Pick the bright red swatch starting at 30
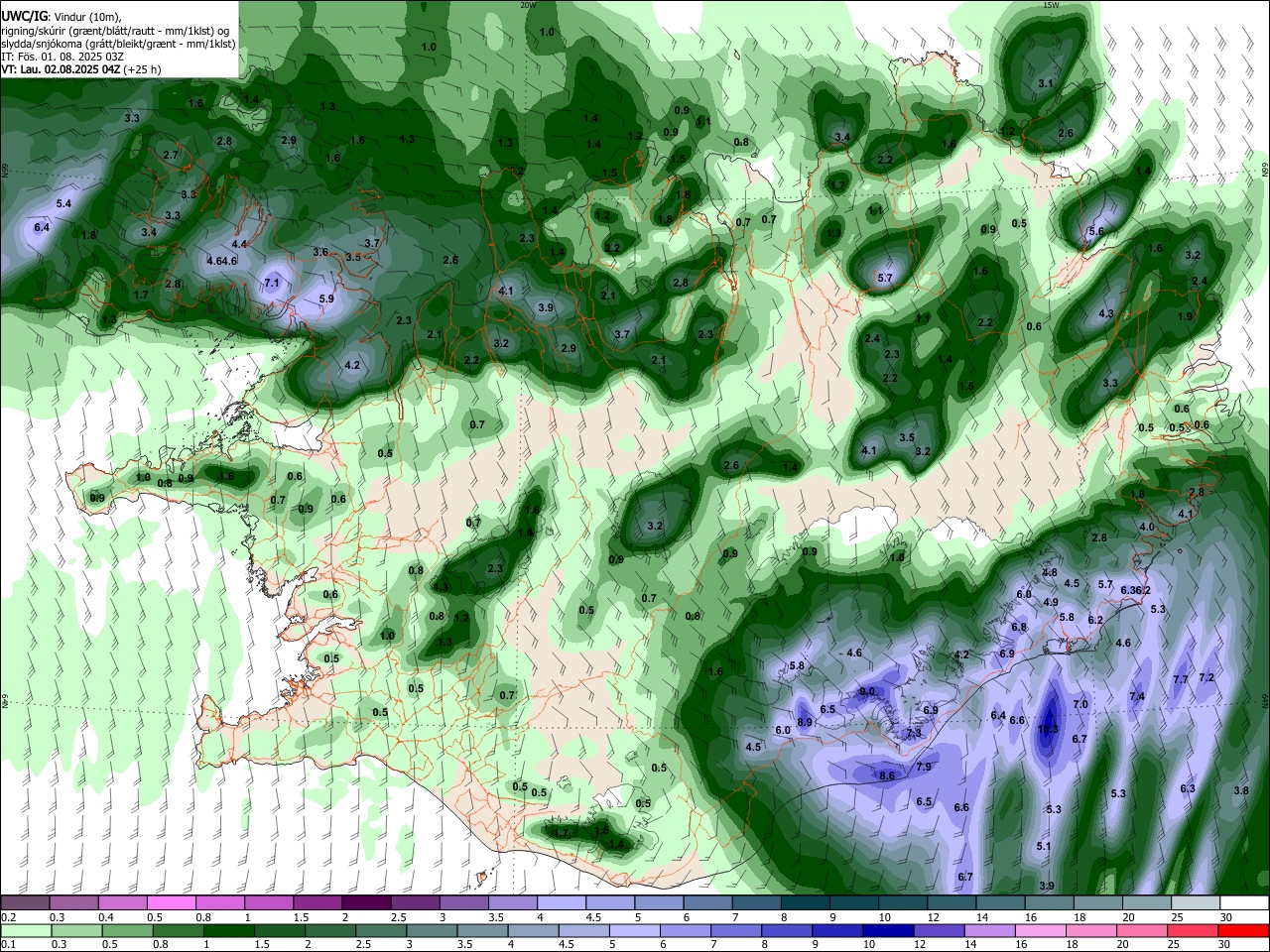 1244,931
